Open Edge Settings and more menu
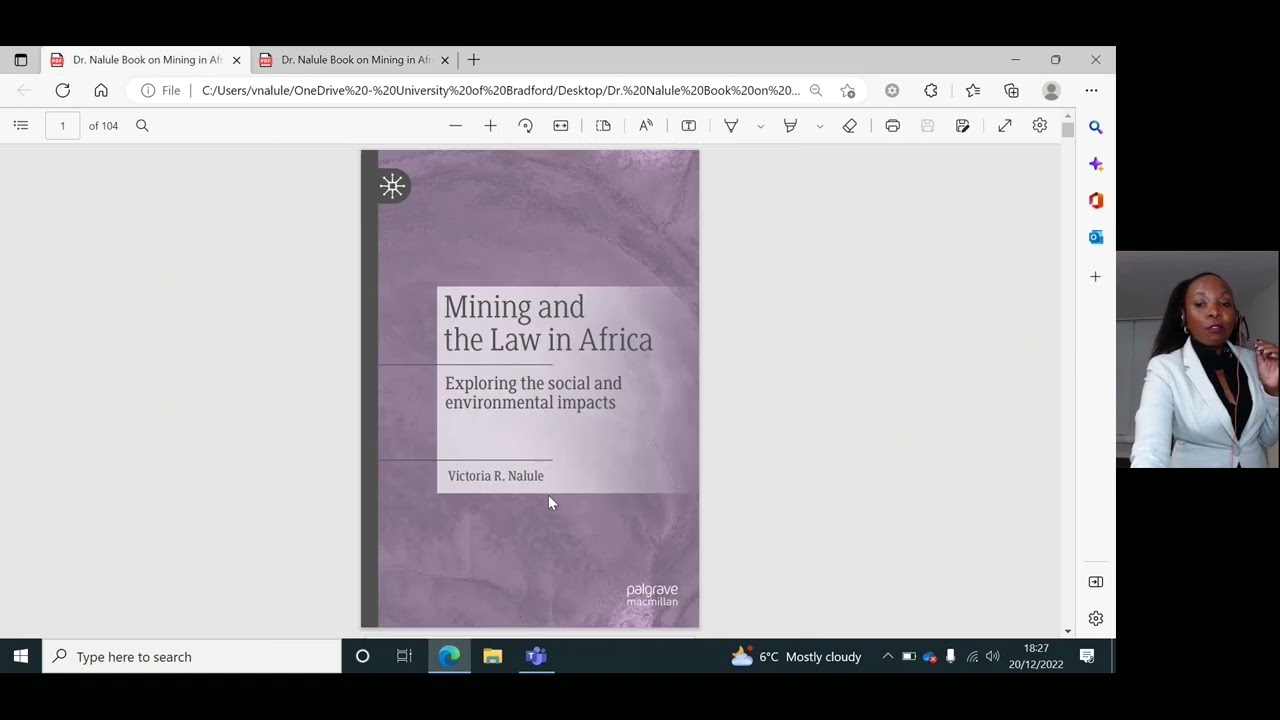 coord(1091,90)
